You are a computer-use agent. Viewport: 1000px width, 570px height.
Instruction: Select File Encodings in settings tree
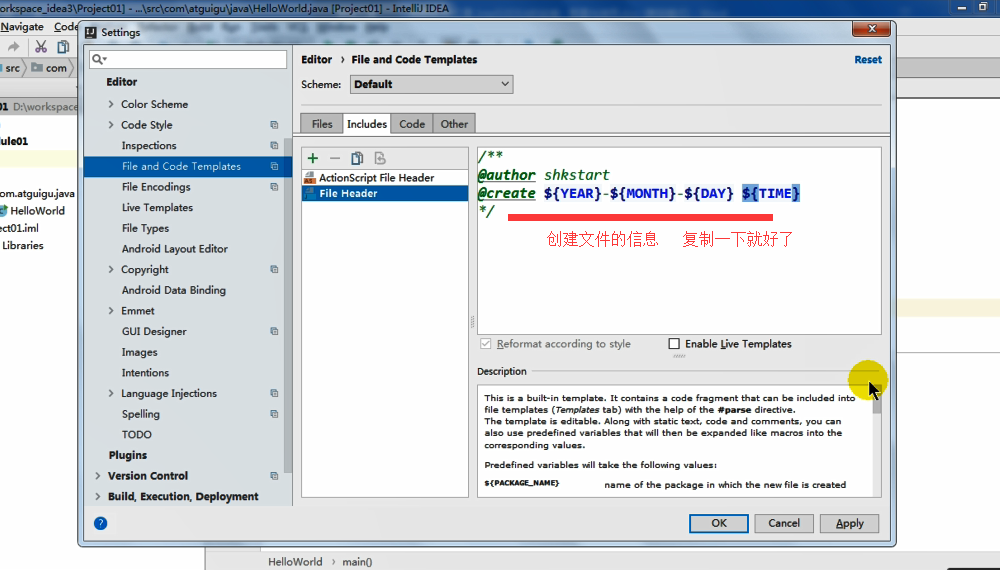pos(156,187)
